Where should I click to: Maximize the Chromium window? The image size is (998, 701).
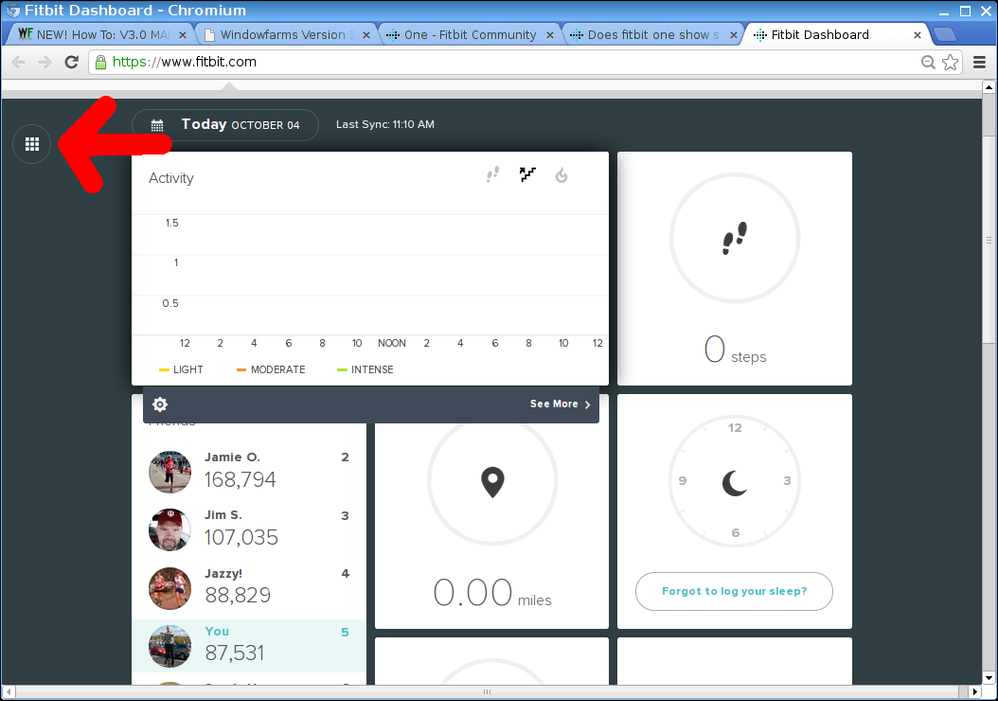(x=966, y=11)
